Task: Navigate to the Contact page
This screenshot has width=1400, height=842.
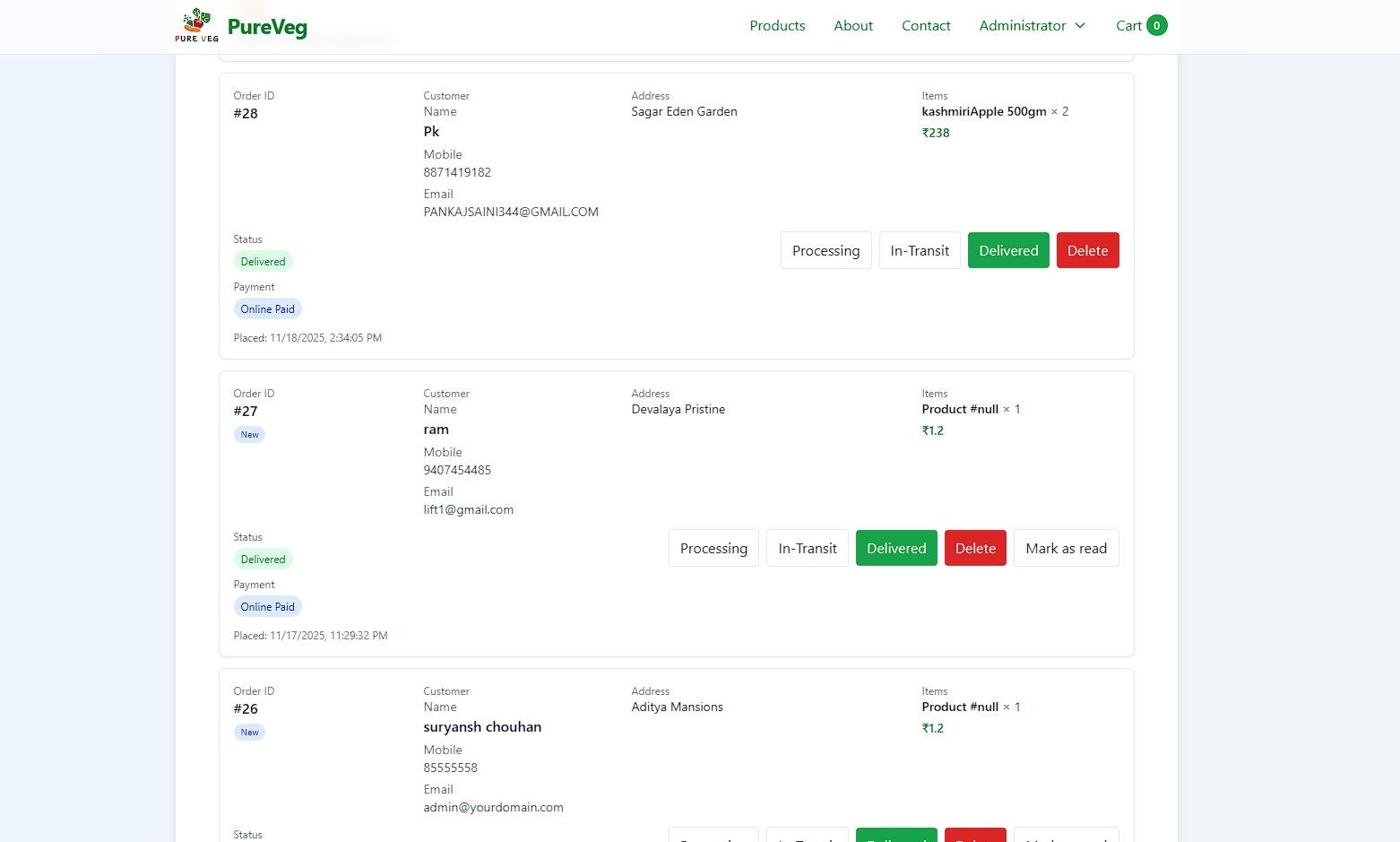Action: click(926, 25)
